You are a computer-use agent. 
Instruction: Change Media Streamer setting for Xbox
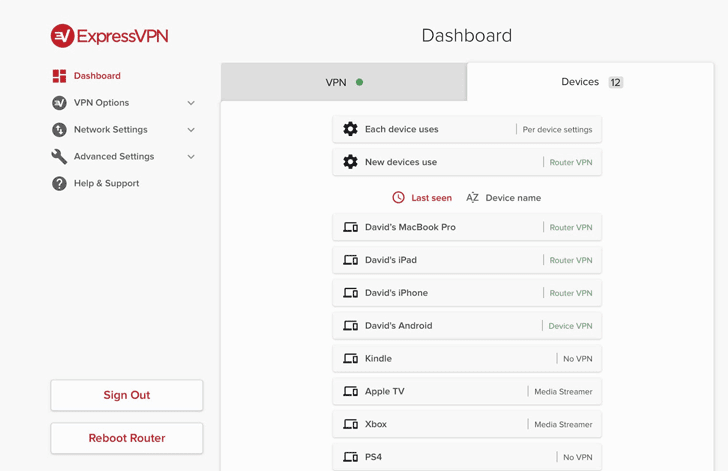point(563,425)
